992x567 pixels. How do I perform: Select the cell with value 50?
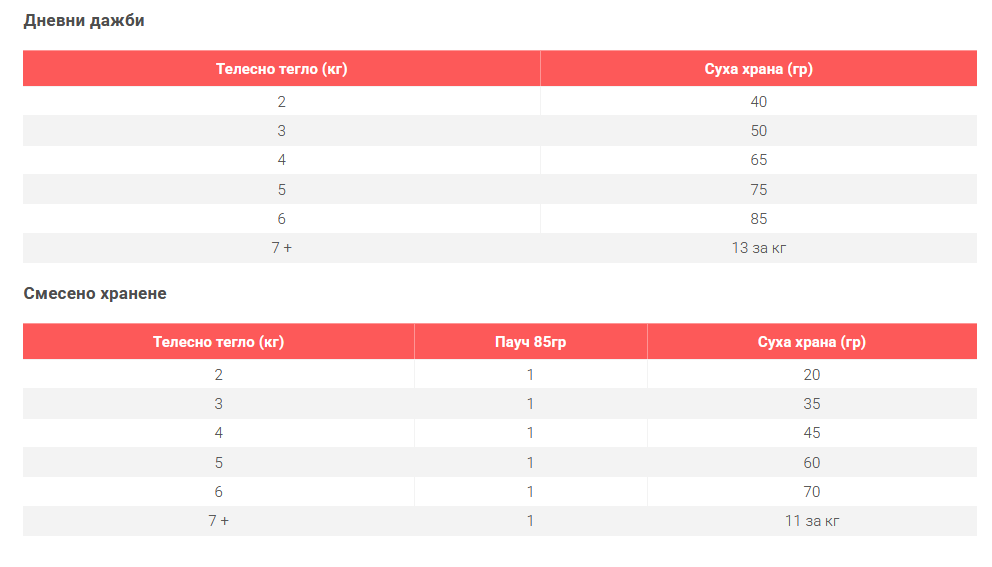(x=758, y=131)
